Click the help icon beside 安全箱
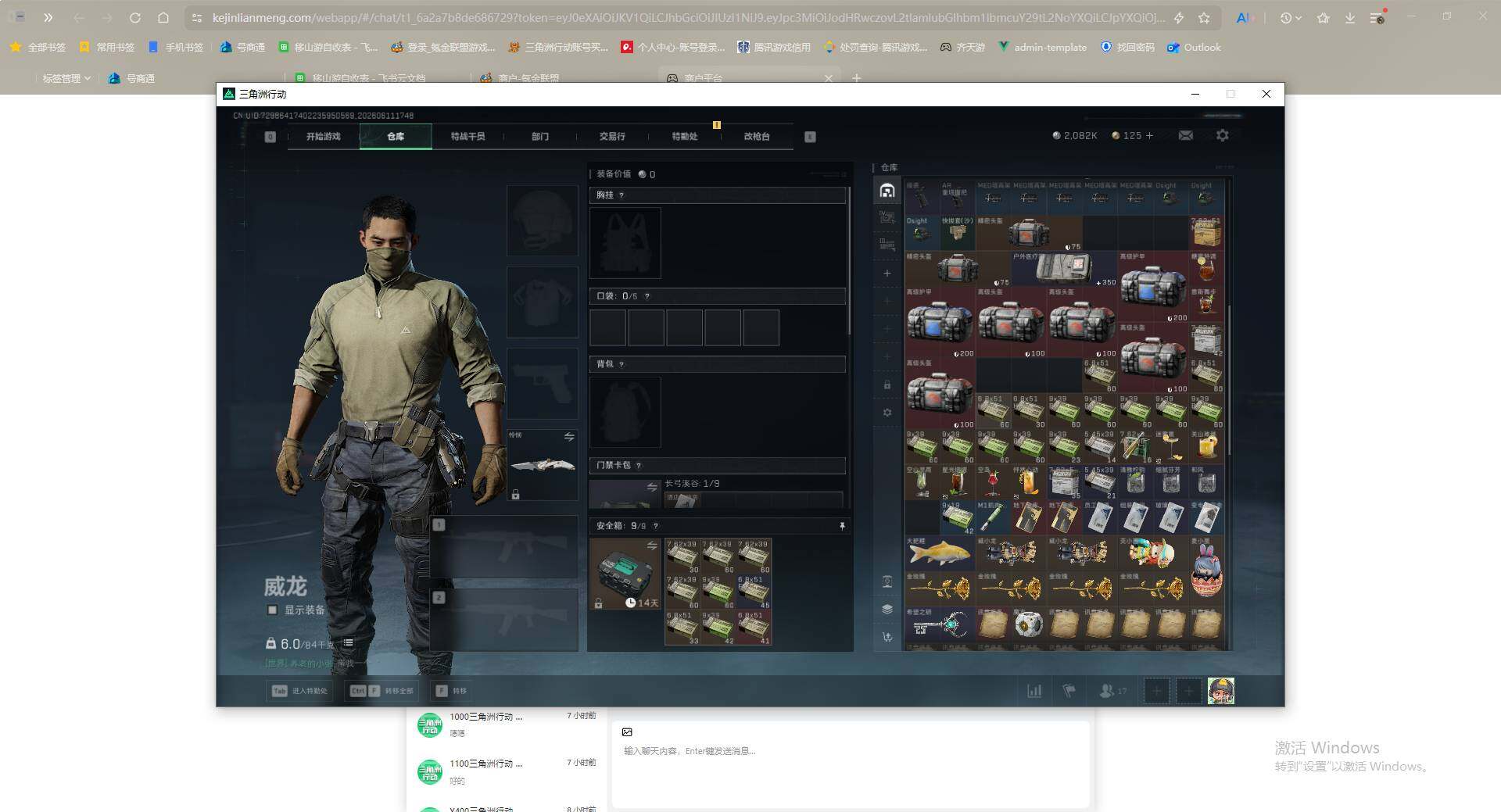 [x=656, y=526]
